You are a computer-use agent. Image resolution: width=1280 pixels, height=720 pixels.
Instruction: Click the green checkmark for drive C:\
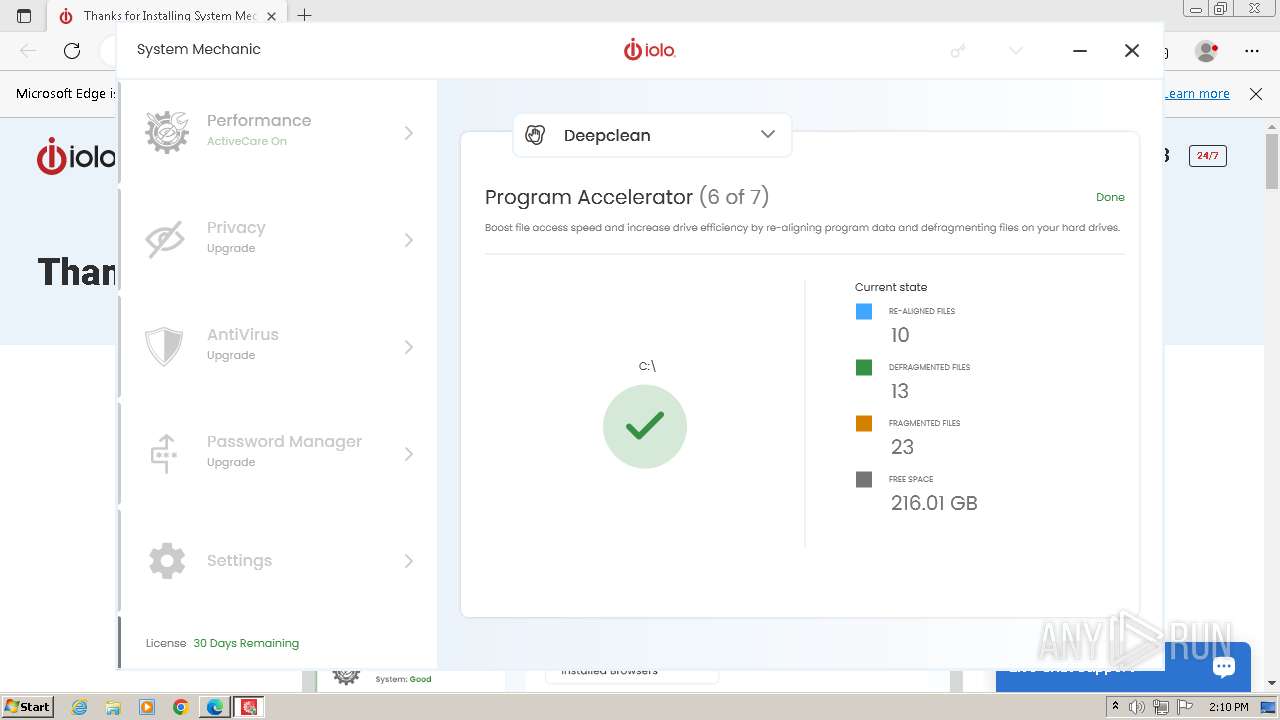645,426
